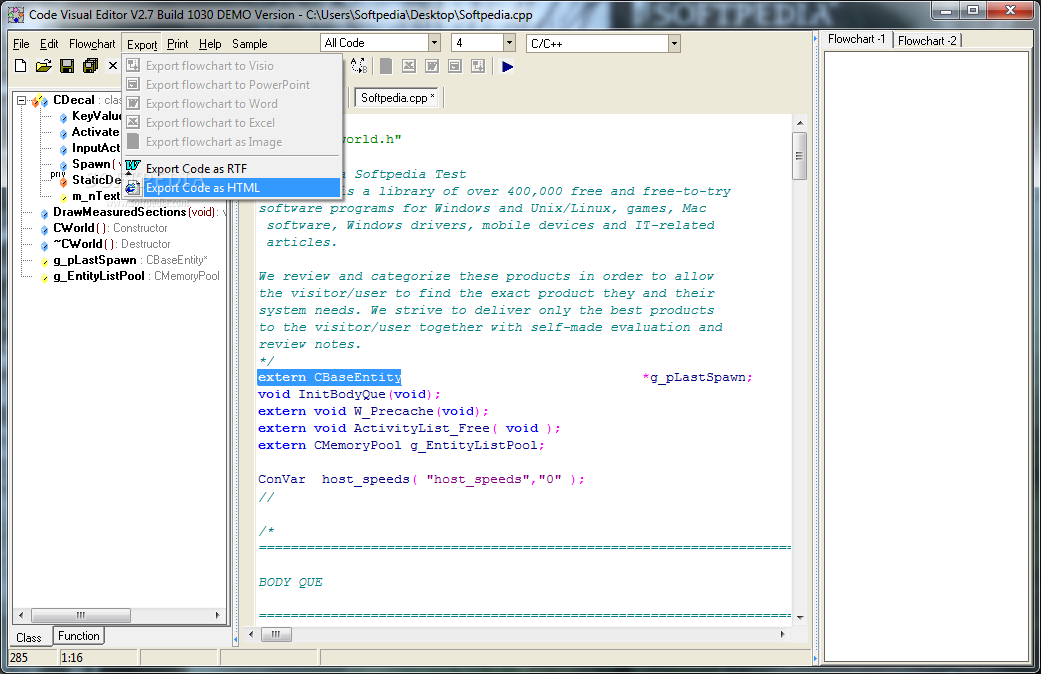
Task: Open the Flowchart menu
Action: [x=92, y=44]
